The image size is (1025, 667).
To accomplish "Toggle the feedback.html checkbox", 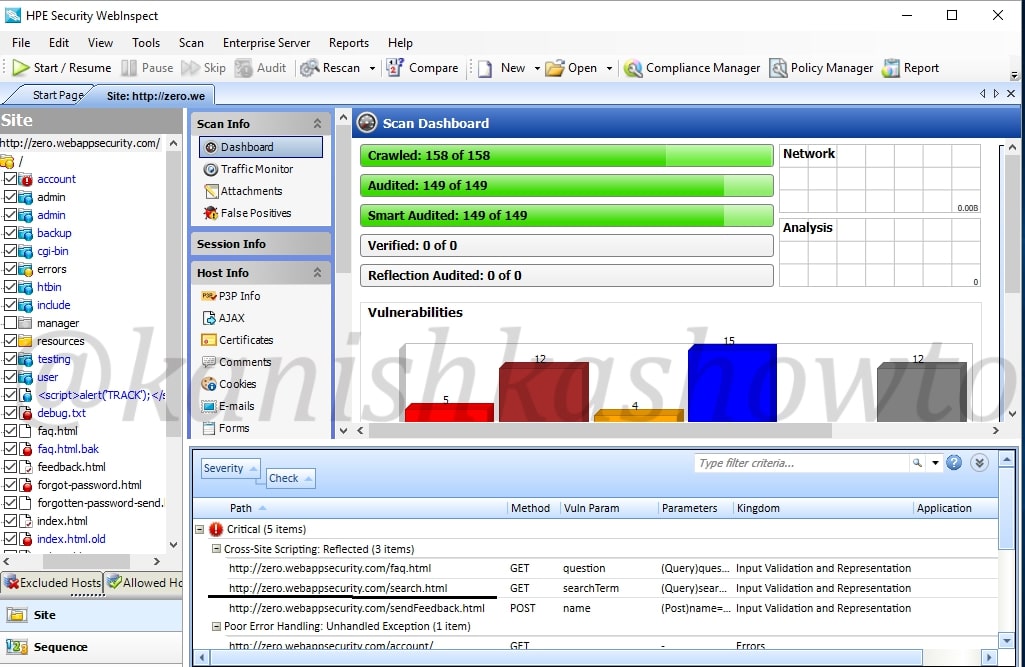I will [x=10, y=467].
